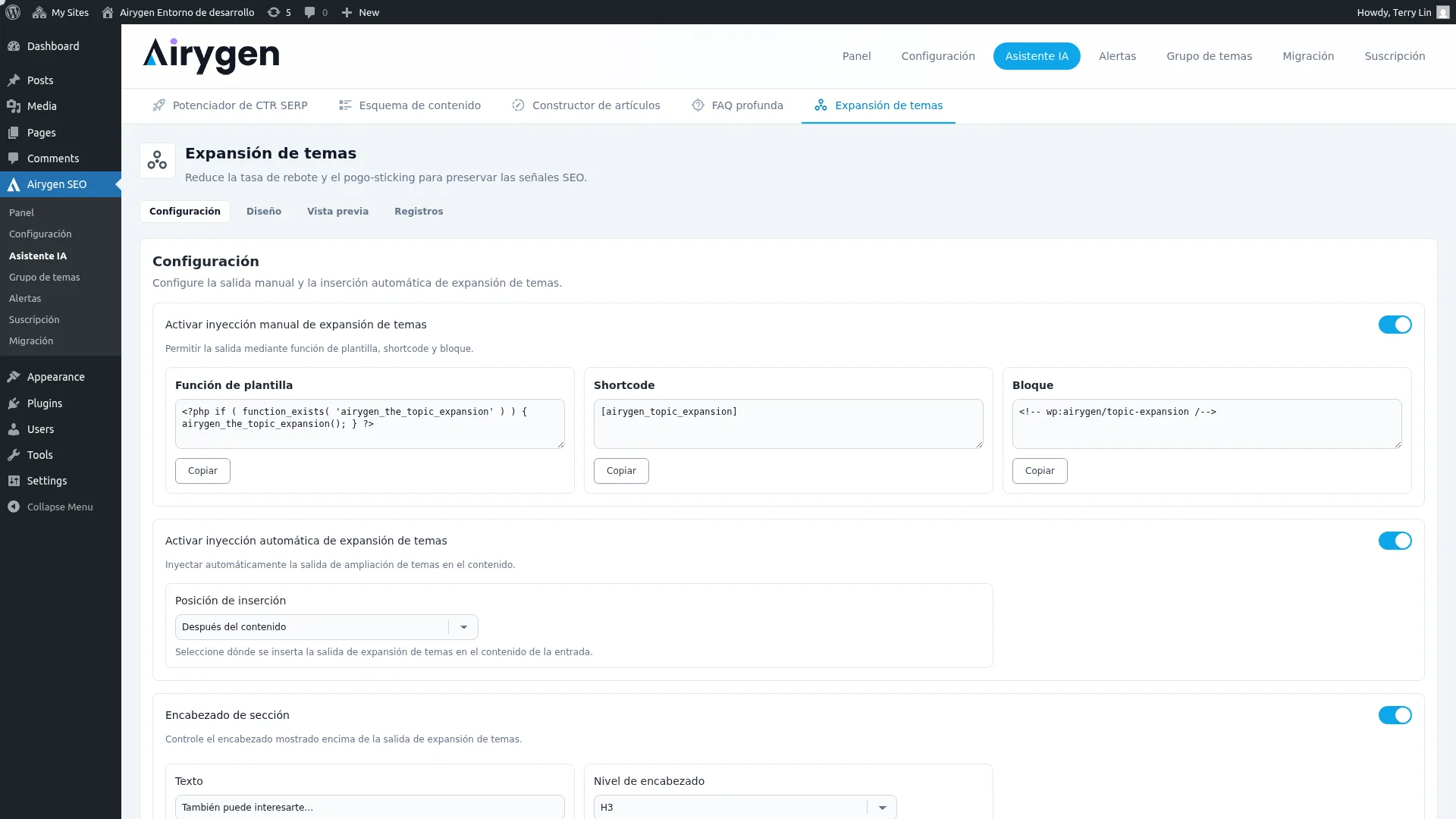This screenshot has width=1456, height=819.
Task: Open Alertas in top navigation
Action: [1117, 56]
